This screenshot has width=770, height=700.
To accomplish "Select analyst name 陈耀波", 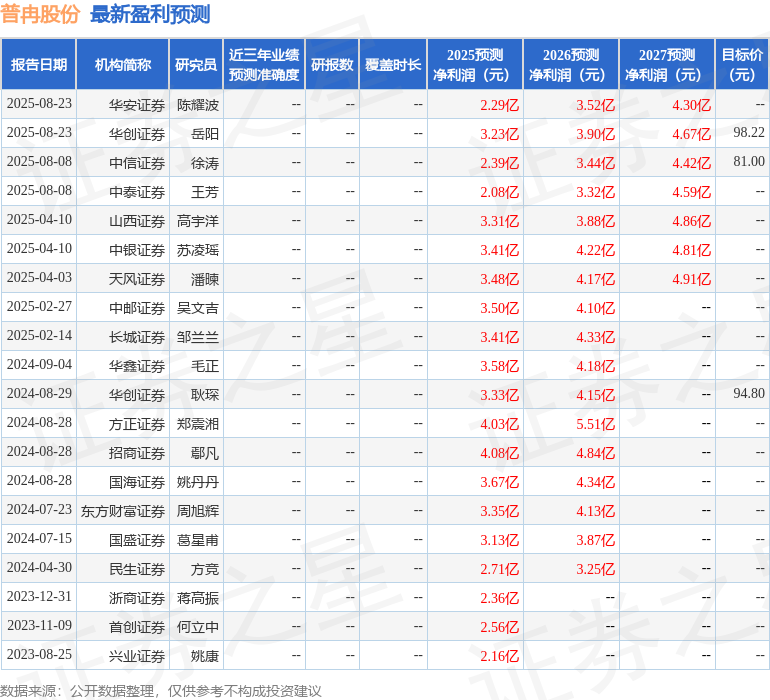I will coord(197,105).
